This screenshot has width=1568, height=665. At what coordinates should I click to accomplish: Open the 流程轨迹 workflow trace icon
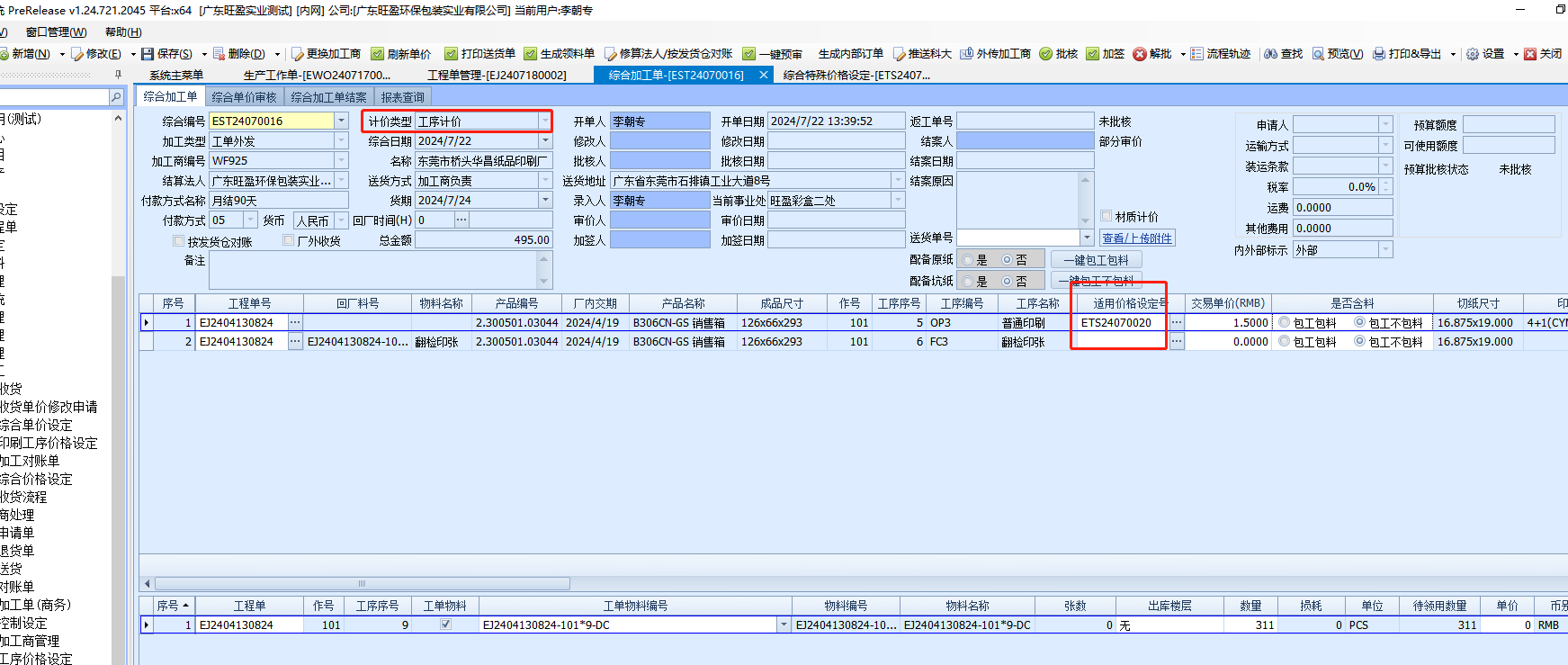[1197, 54]
